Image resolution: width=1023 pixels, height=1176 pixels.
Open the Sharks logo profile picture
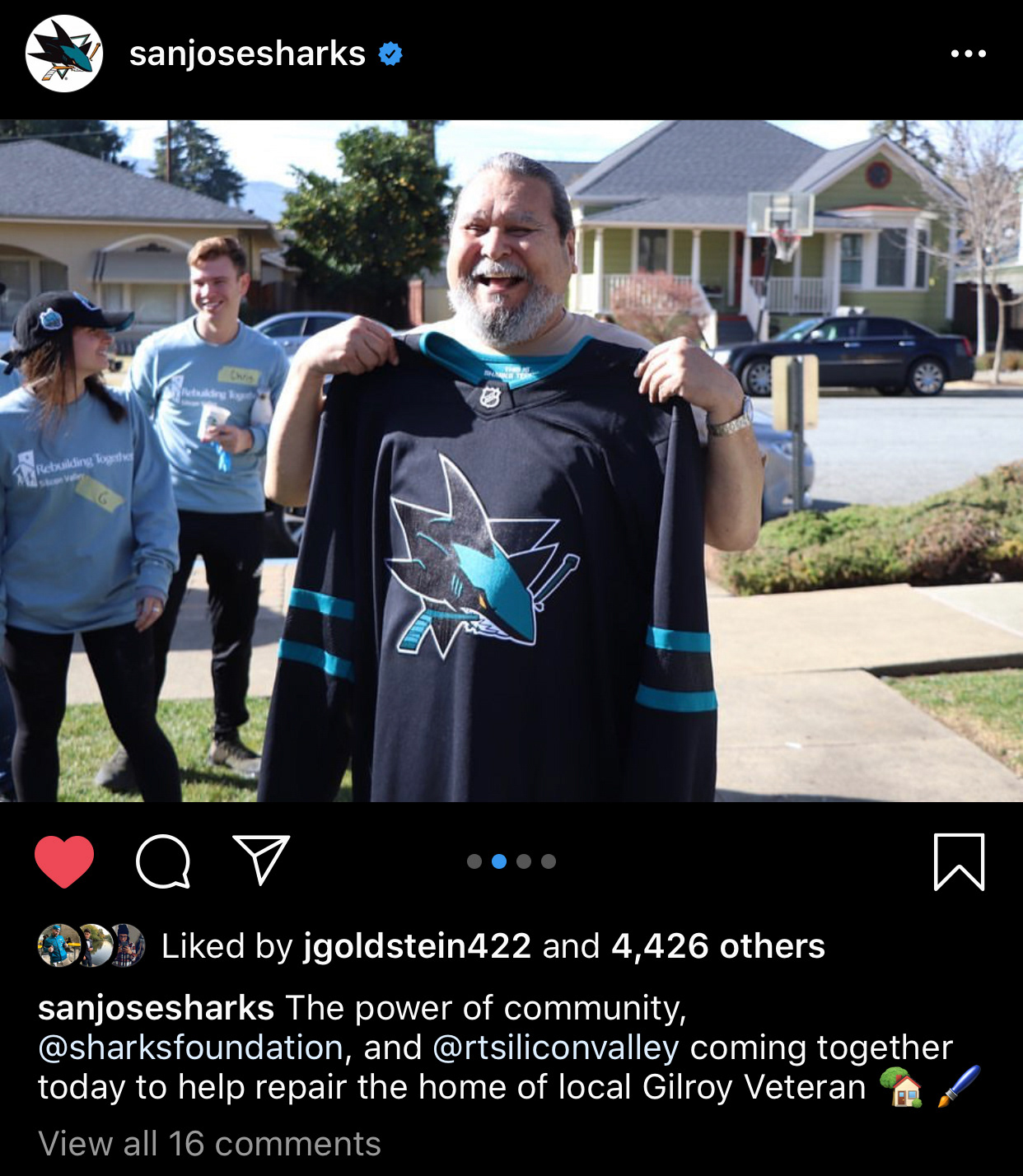tap(64, 54)
